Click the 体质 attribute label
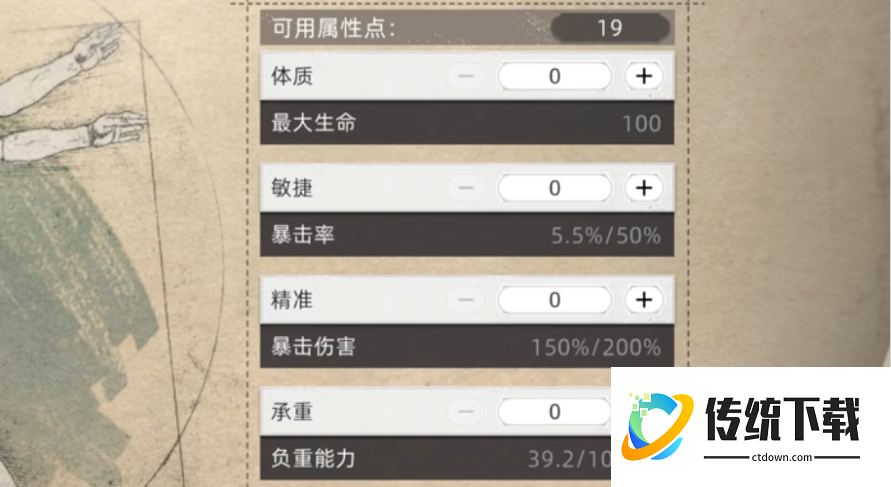This screenshot has width=891, height=487. click(x=292, y=76)
